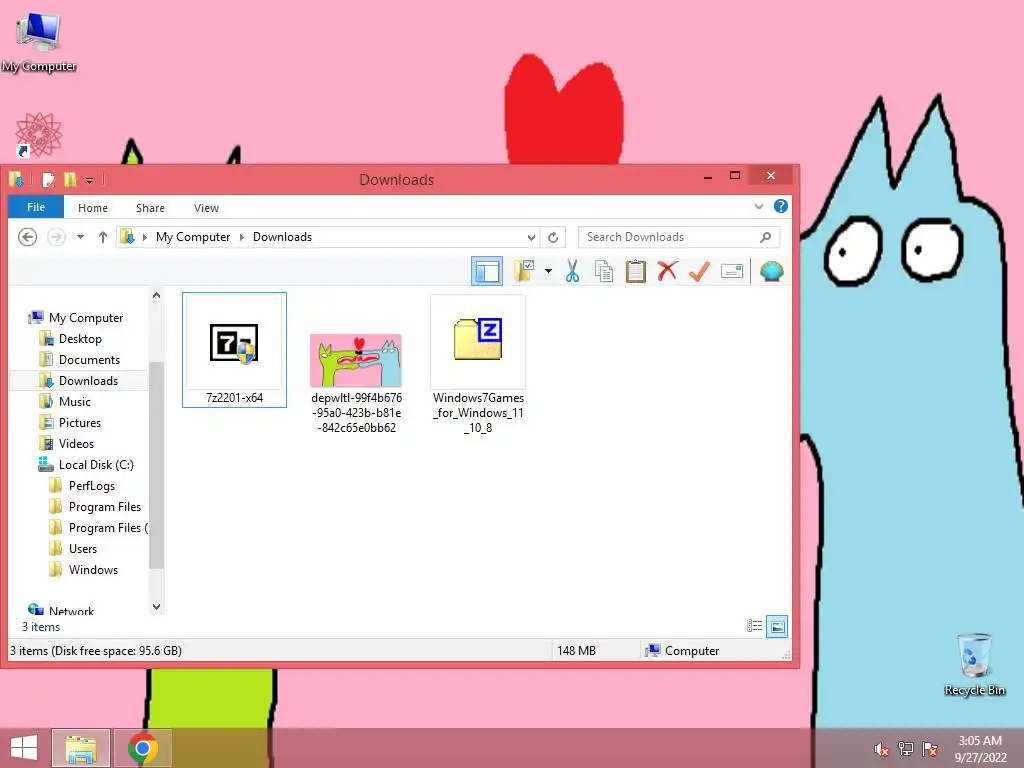
Task: Open My Computer desktop icon
Action: (39, 40)
